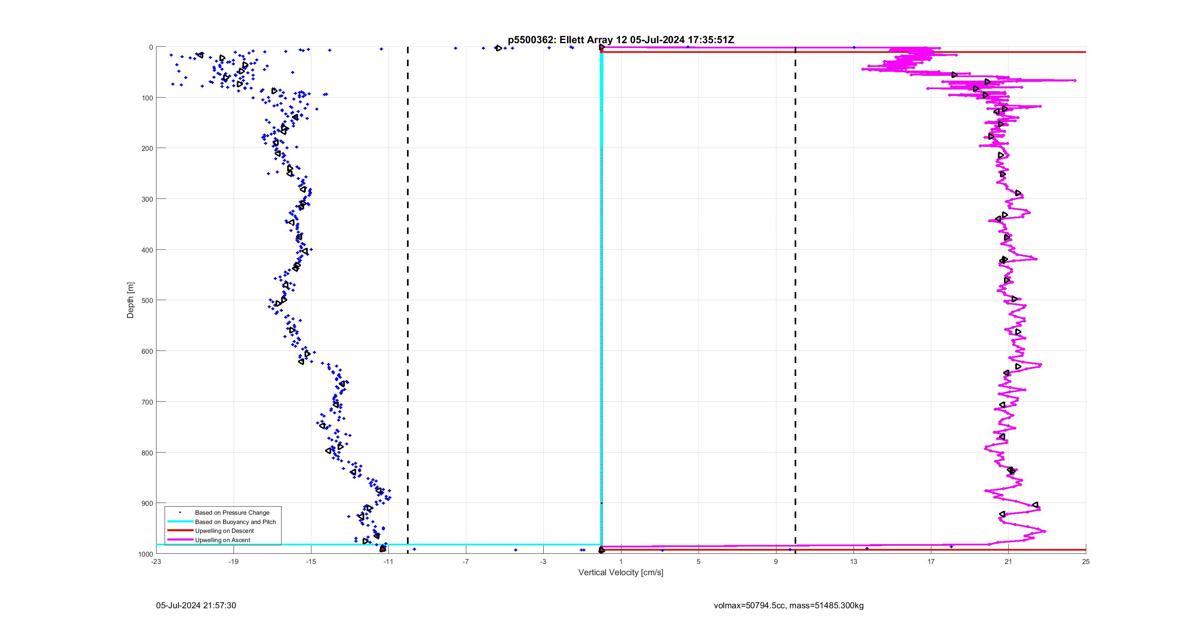Screen dimensions: 1200x622
Task: Click the timestamp '05-Jul-2024 21:57:30'
Action: [x=196, y=605]
